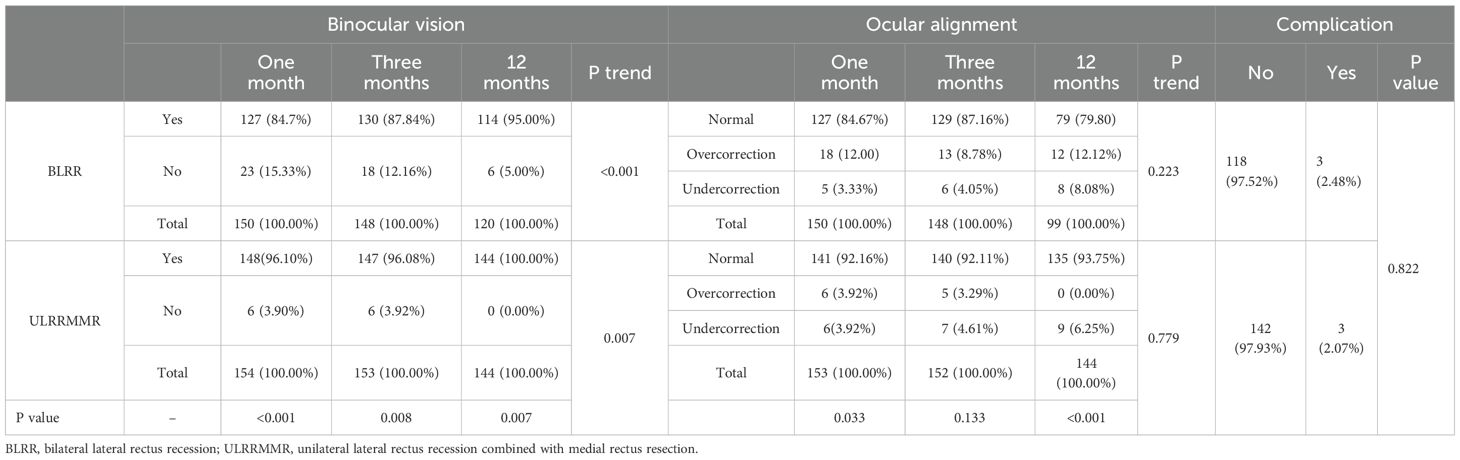Click the Ocular alignment column header
Image resolution: width=1460 pixels, height=460 pixels.
pyautogui.click(x=940, y=25)
